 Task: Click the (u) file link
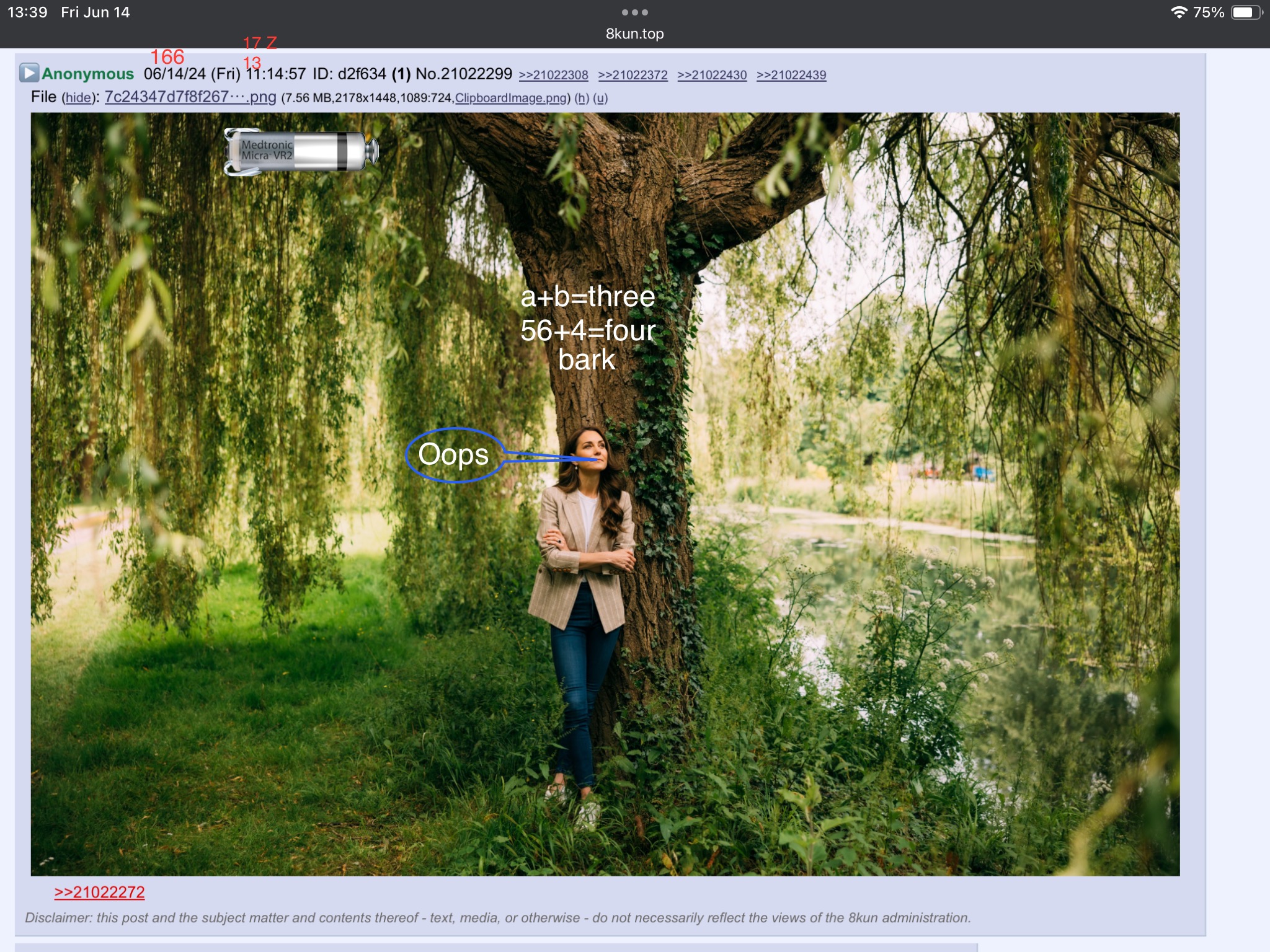(x=600, y=98)
